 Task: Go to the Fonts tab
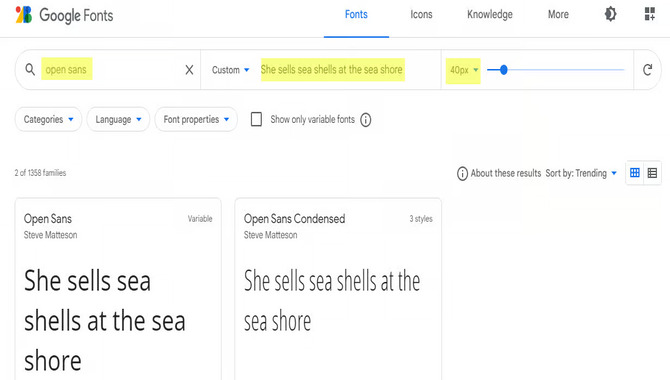point(356,15)
